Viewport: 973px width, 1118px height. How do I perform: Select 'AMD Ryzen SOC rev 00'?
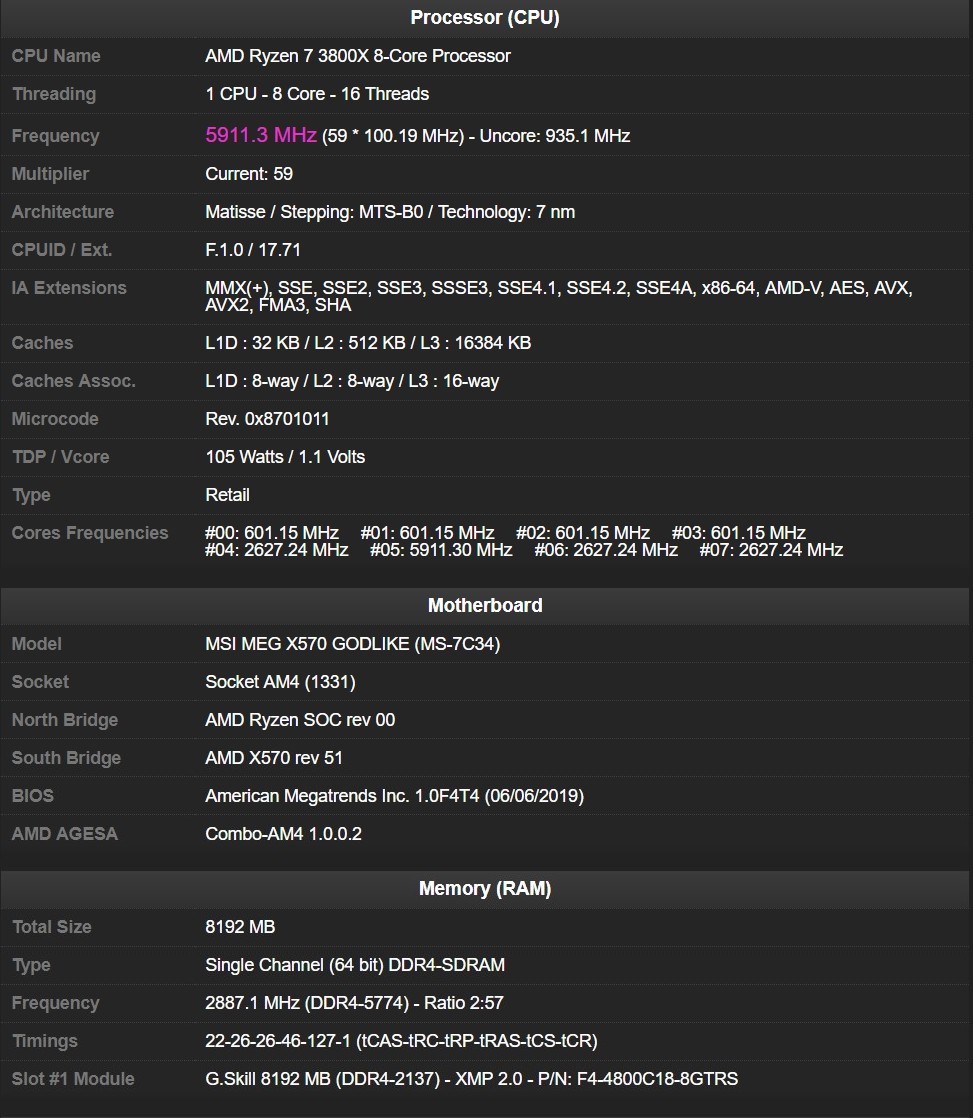(x=300, y=719)
